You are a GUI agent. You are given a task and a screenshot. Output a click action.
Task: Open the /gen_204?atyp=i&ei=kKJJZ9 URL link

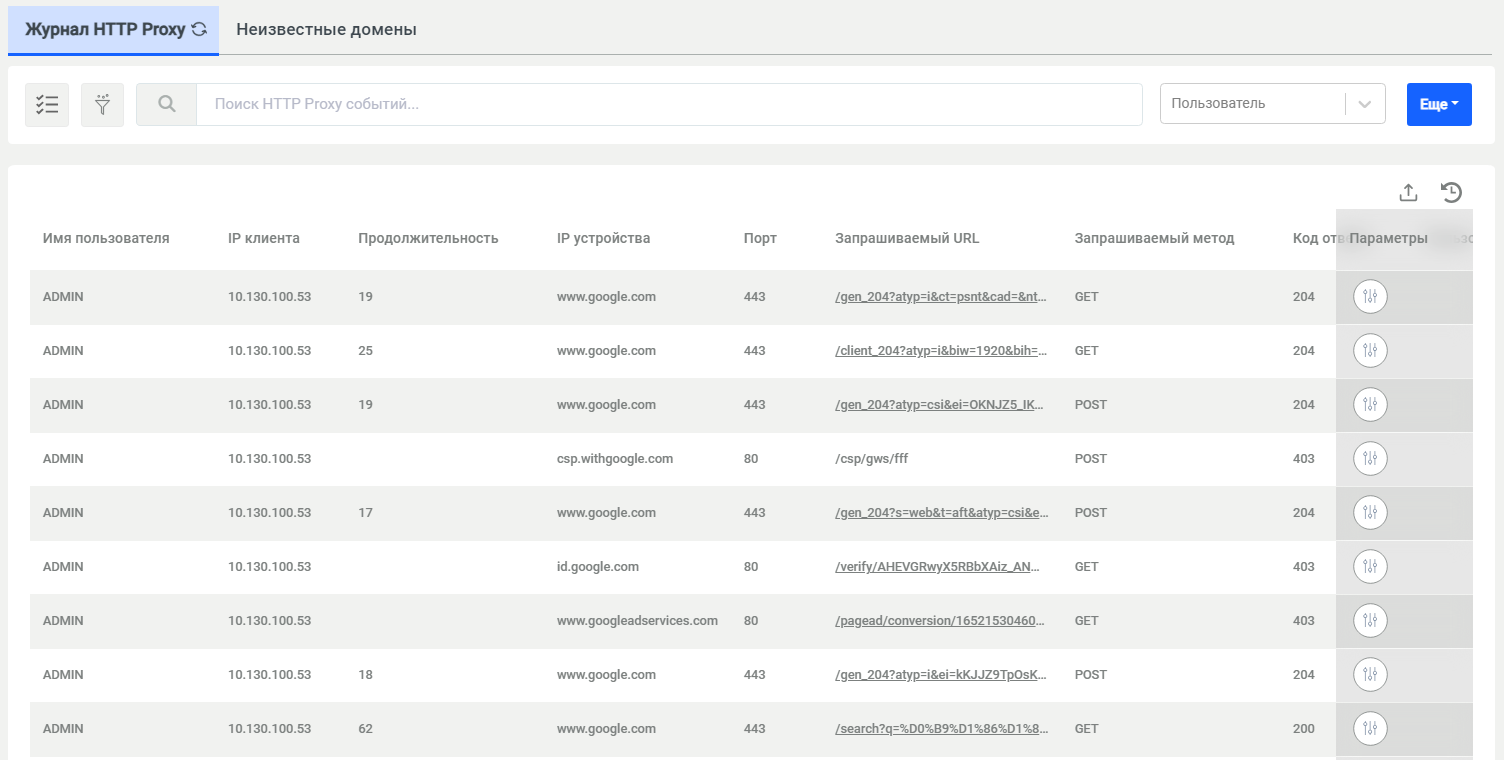coord(941,675)
